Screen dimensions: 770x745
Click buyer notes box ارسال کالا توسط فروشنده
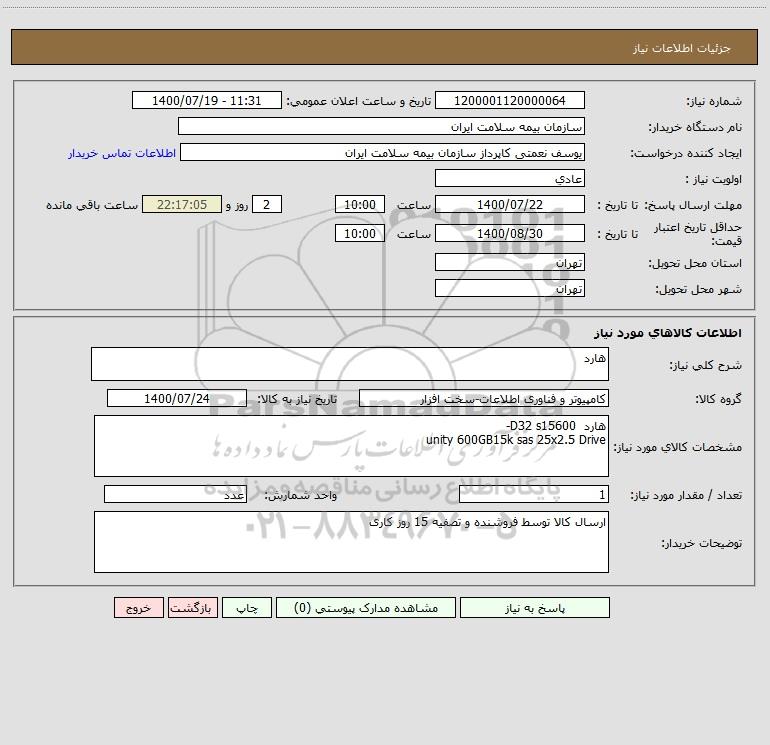pyautogui.click(x=351, y=542)
